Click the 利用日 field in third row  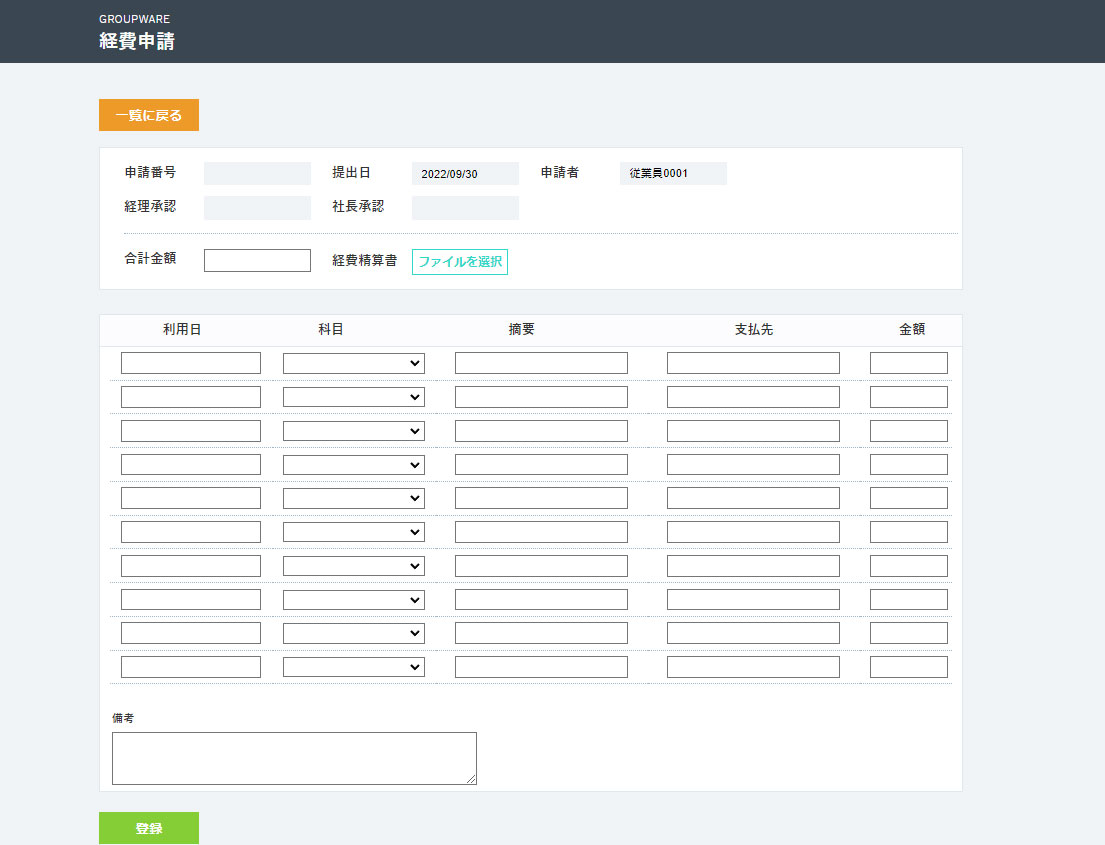point(190,431)
